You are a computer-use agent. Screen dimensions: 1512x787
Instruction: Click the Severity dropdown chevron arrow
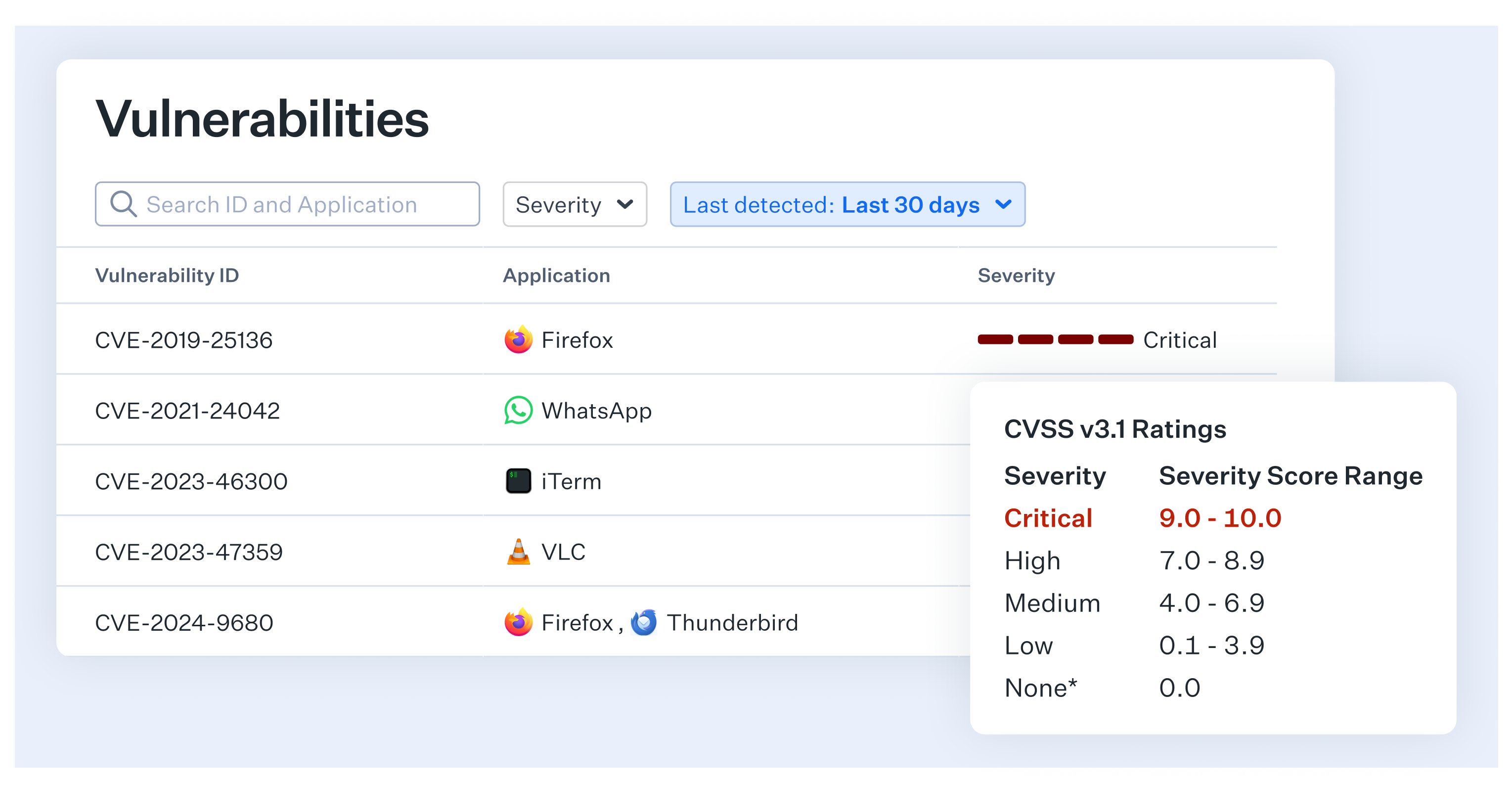point(625,204)
